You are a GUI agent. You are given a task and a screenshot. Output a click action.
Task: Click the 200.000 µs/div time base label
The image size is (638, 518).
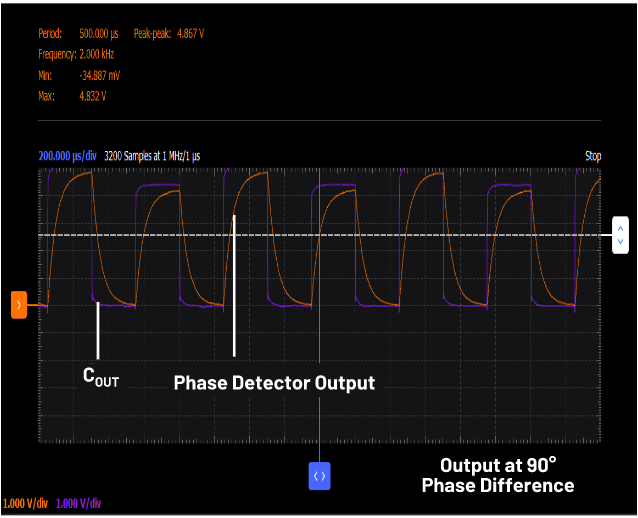coord(67,156)
